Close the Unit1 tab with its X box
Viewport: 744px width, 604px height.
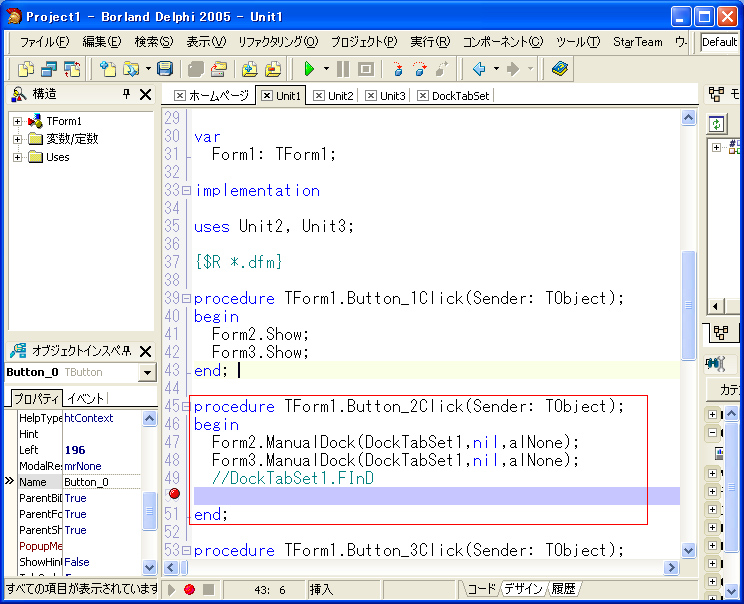pyautogui.click(x=267, y=96)
